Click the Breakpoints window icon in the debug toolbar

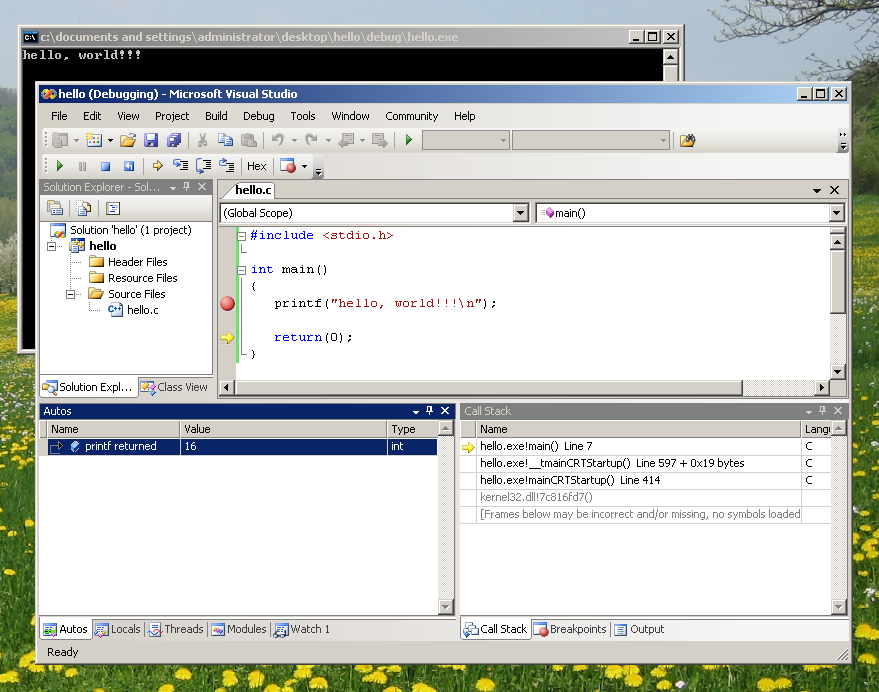[x=288, y=166]
